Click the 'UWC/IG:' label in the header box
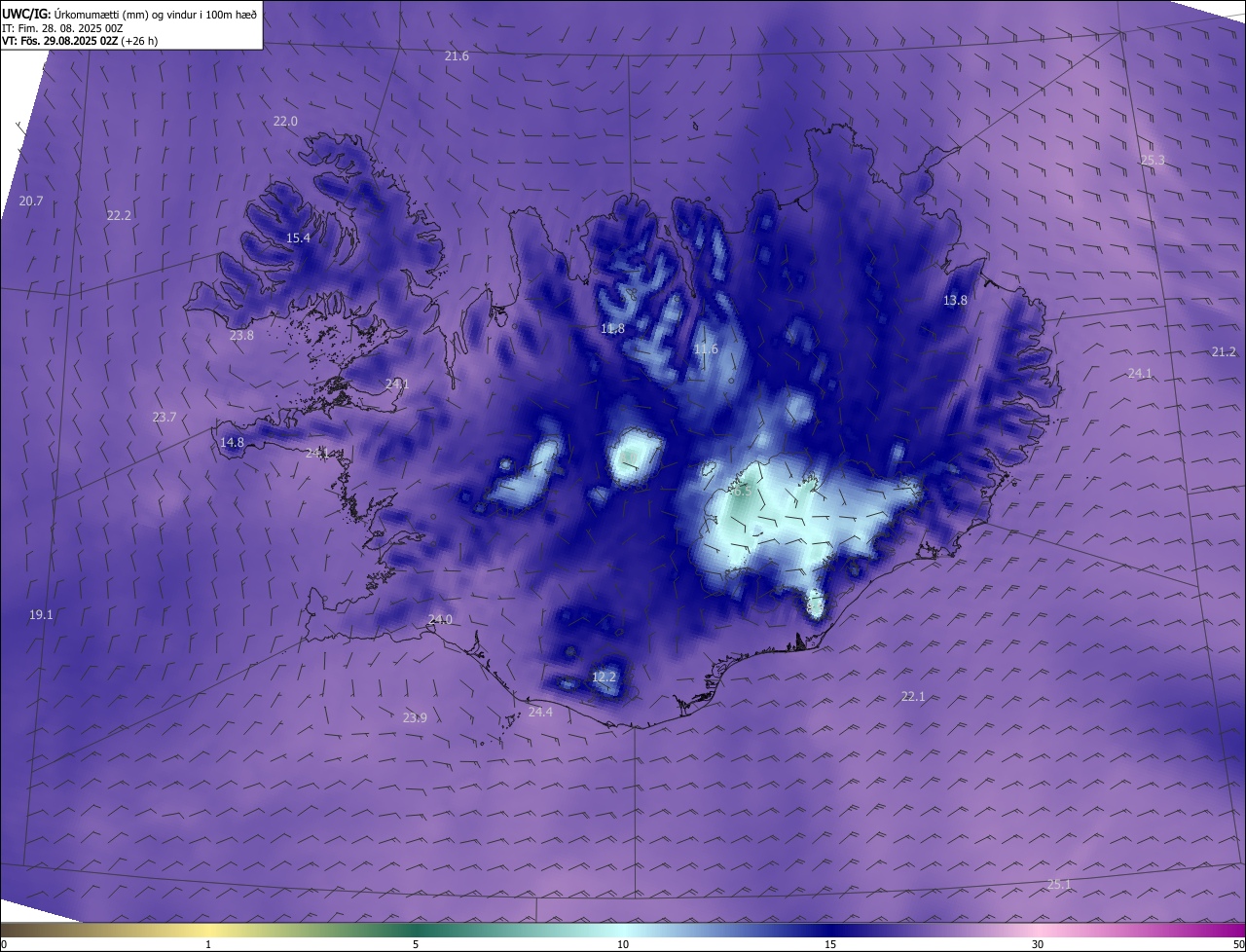Viewport: 1246px width, 952px height. tap(26, 13)
